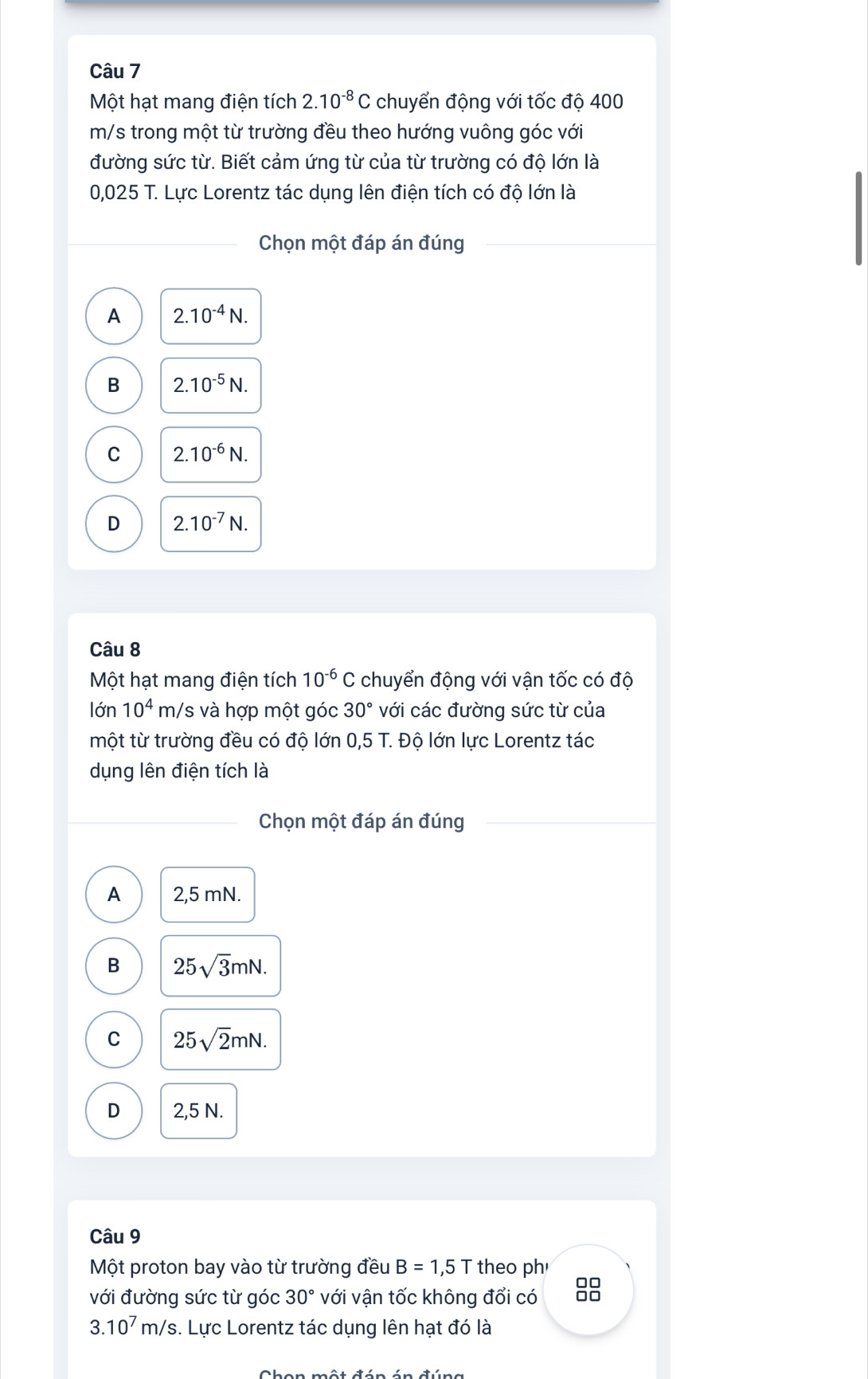Viewport: 868px width, 1379px height.
Task: Click the Câu 9 question heading
Action: pyautogui.click(x=115, y=1236)
